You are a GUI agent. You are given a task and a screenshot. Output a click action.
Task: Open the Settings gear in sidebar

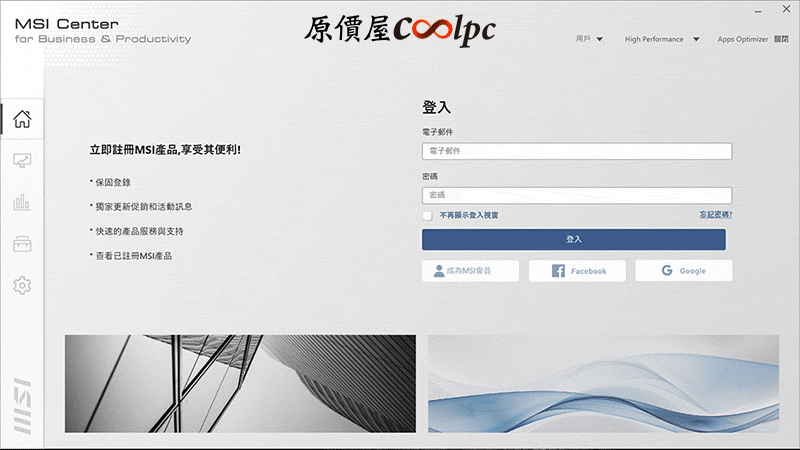point(22,285)
